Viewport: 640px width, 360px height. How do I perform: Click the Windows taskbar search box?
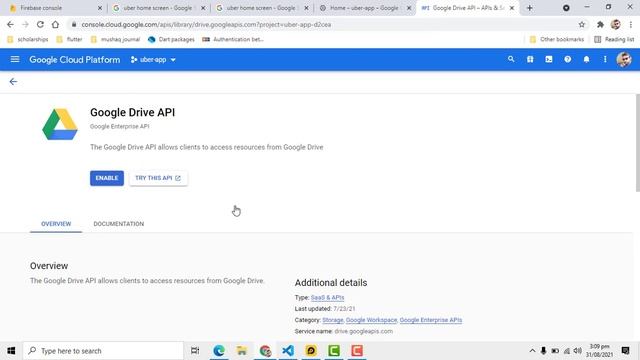tap(103, 351)
